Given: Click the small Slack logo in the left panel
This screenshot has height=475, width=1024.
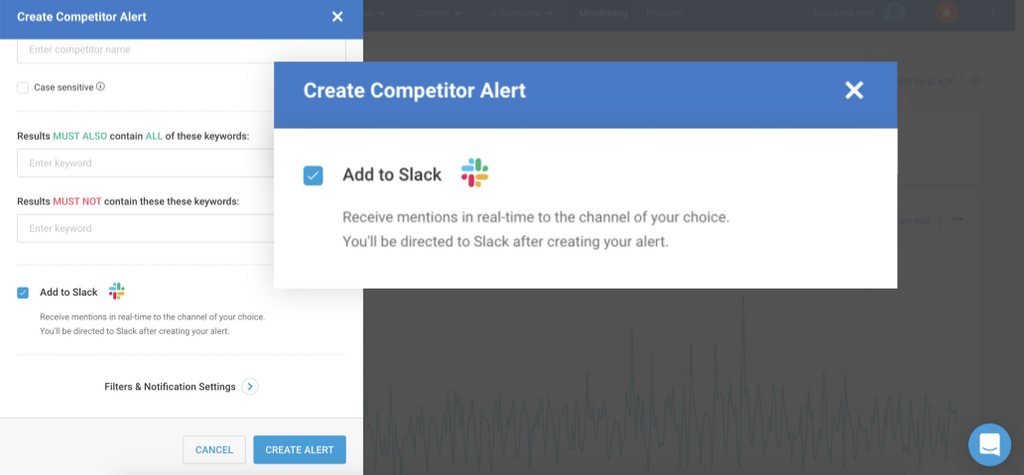Looking at the screenshot, I should click(x=117, y=291).
